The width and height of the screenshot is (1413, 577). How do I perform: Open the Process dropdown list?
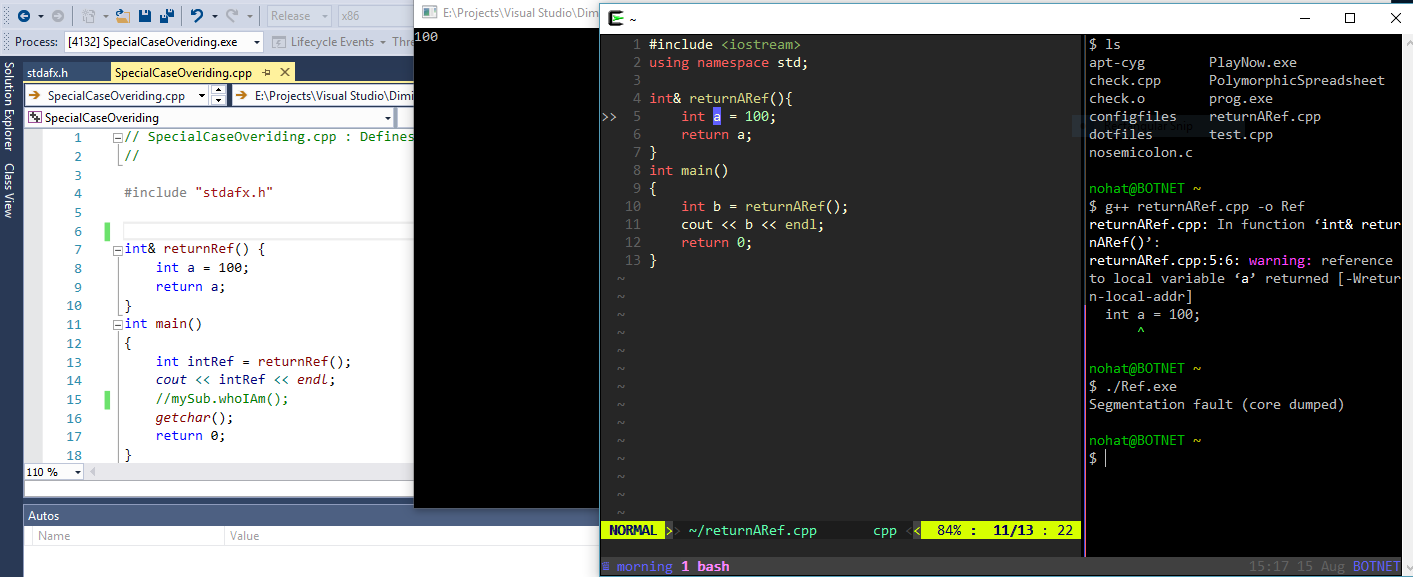(257, 42)
